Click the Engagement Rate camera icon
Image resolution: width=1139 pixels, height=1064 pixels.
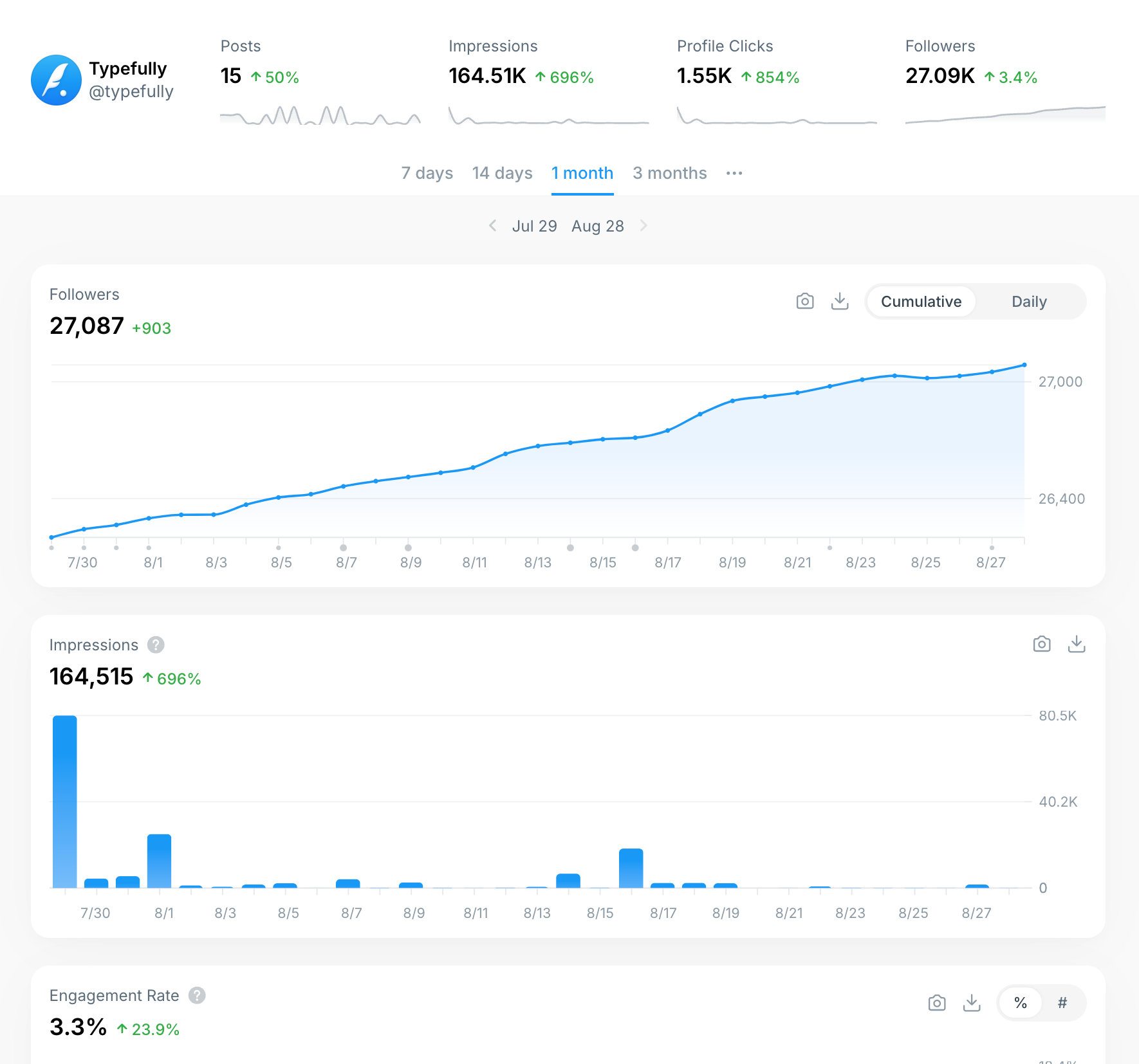[937, 1002]
